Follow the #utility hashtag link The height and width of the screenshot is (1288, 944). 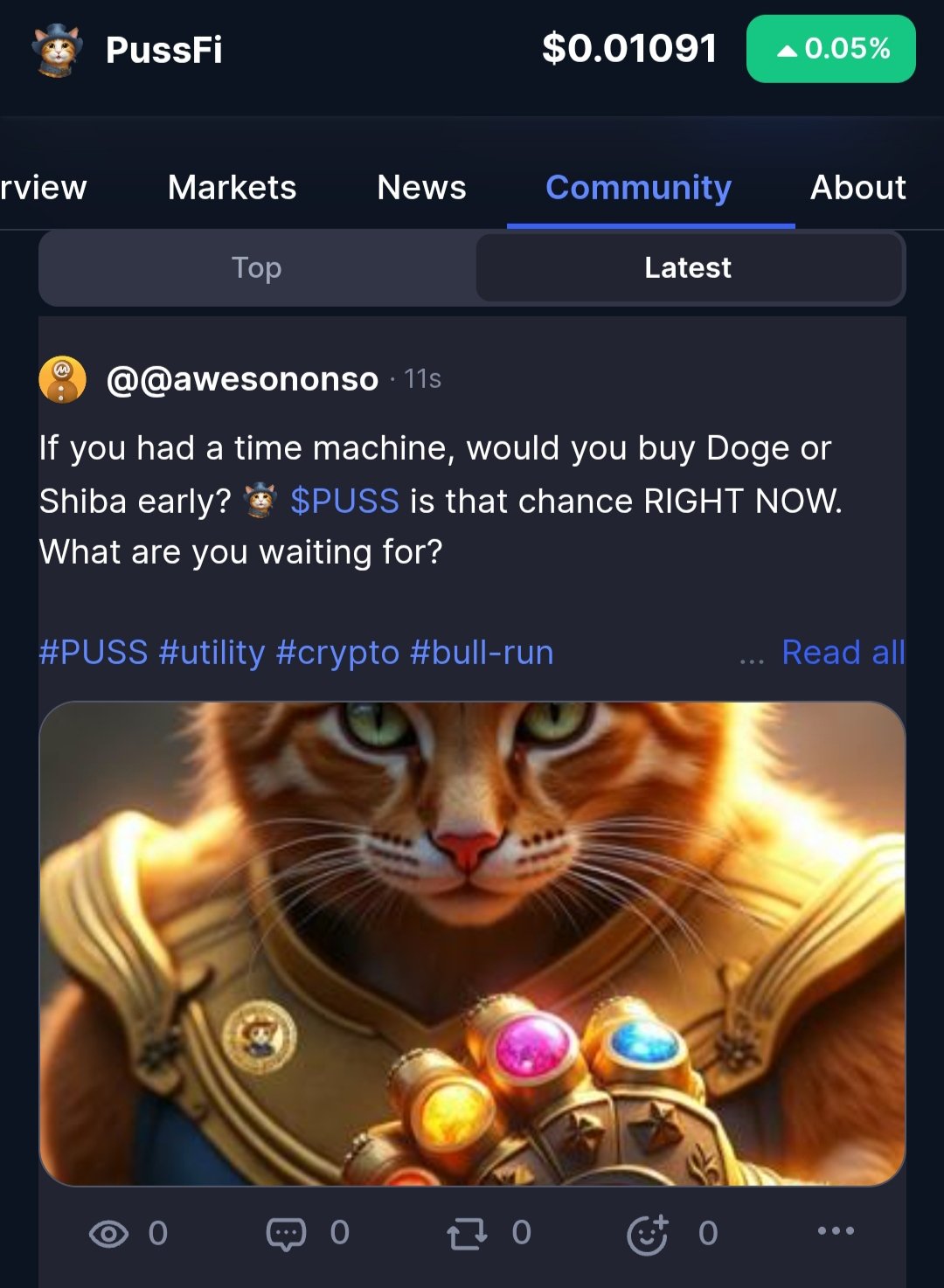click(x=212, y=653)
